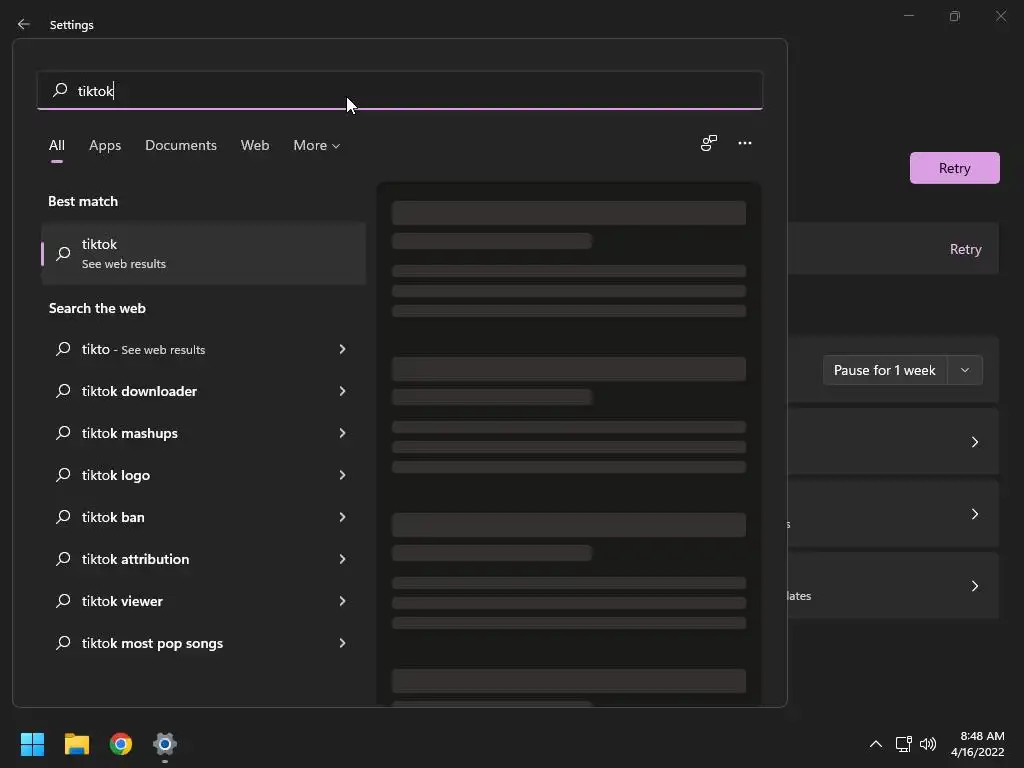Click the Settings back arrow
The image size is (1024, 768).
tap(24, 24)
